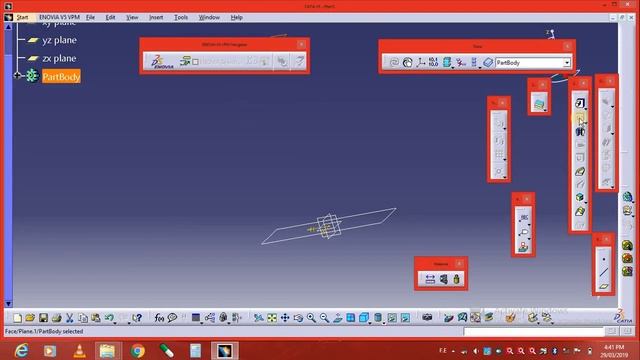Click the Measure Between icon

[x=430, y=279]
